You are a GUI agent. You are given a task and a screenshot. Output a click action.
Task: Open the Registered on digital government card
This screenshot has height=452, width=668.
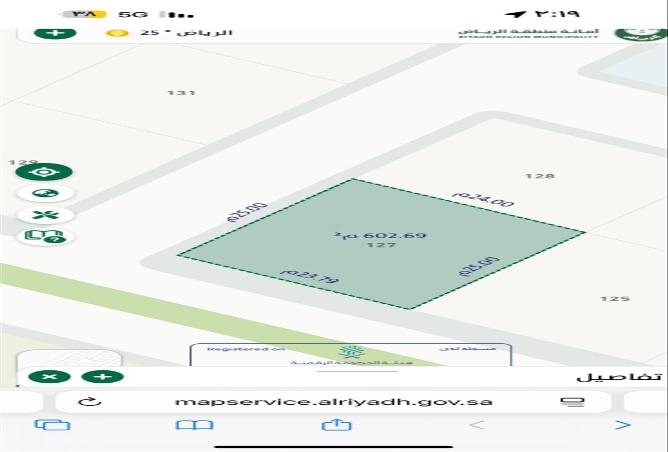click(x=351, y=355)
